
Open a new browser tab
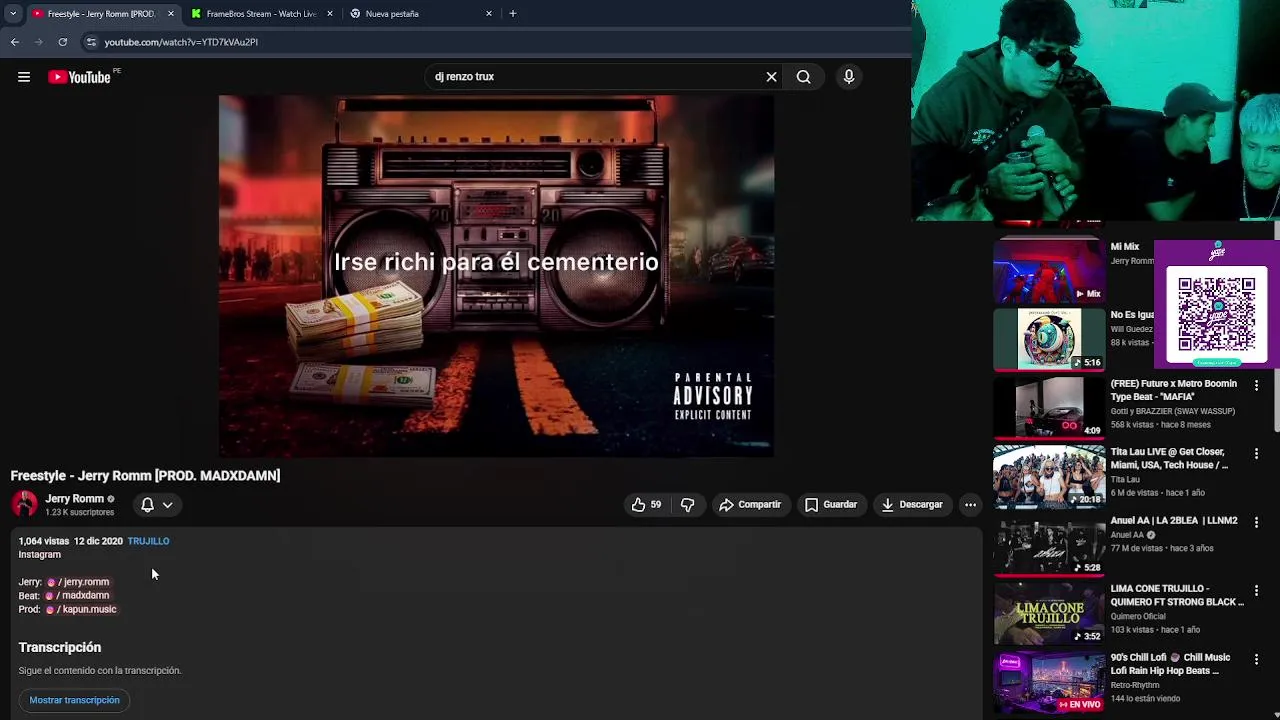point(513,14)
